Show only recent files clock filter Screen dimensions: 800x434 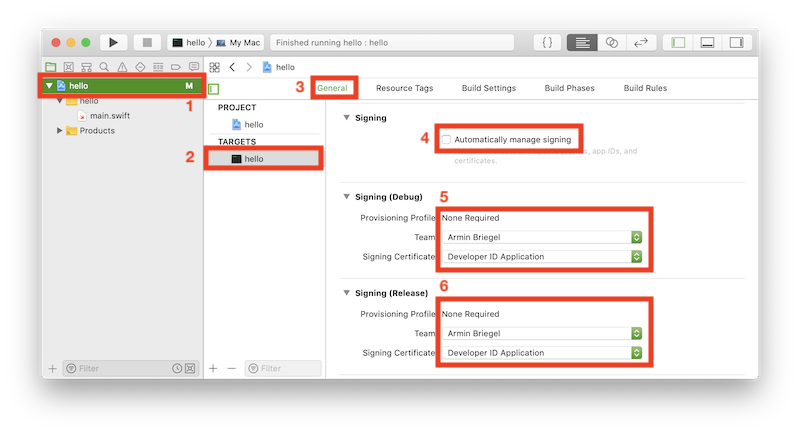pos(177,368)
